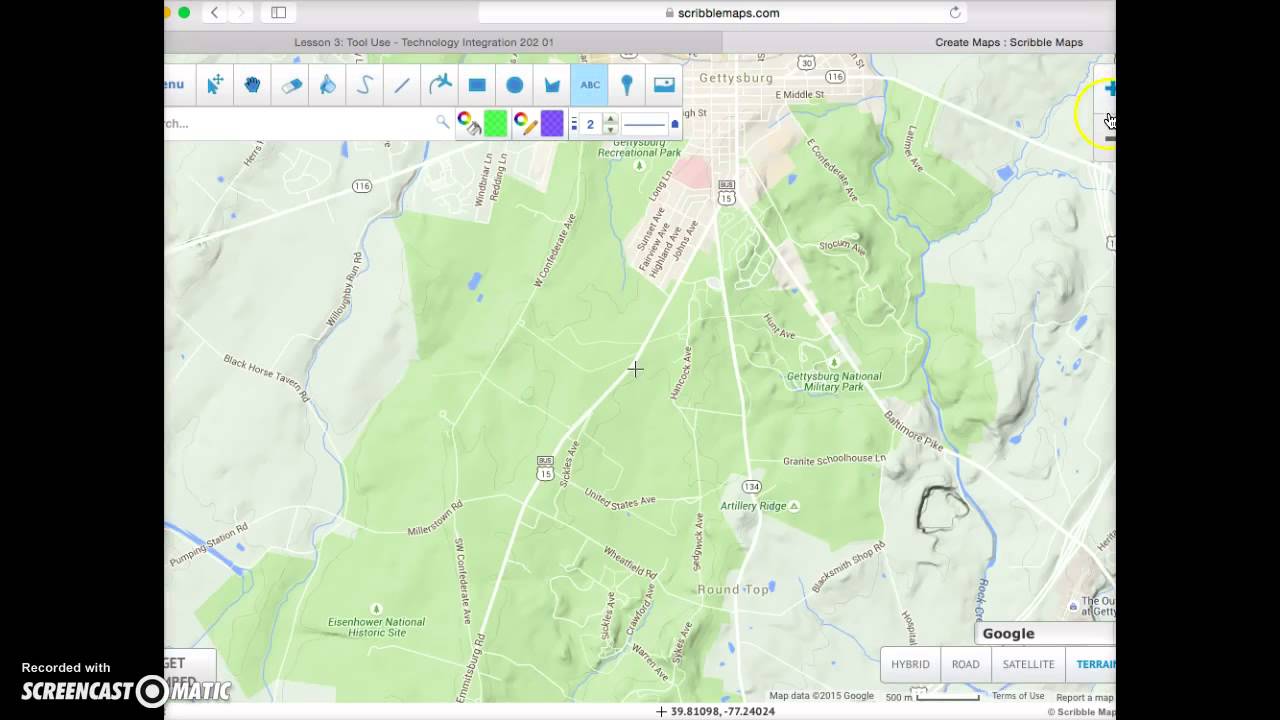Viewport: 1280px width, 720px height.
Task: Click the search magnifier icon
Action: [442, 122]
